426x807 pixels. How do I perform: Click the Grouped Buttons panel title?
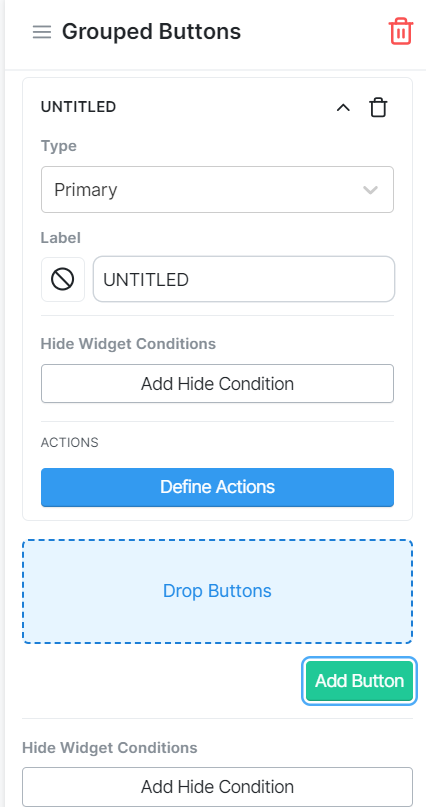click(151, 32)
